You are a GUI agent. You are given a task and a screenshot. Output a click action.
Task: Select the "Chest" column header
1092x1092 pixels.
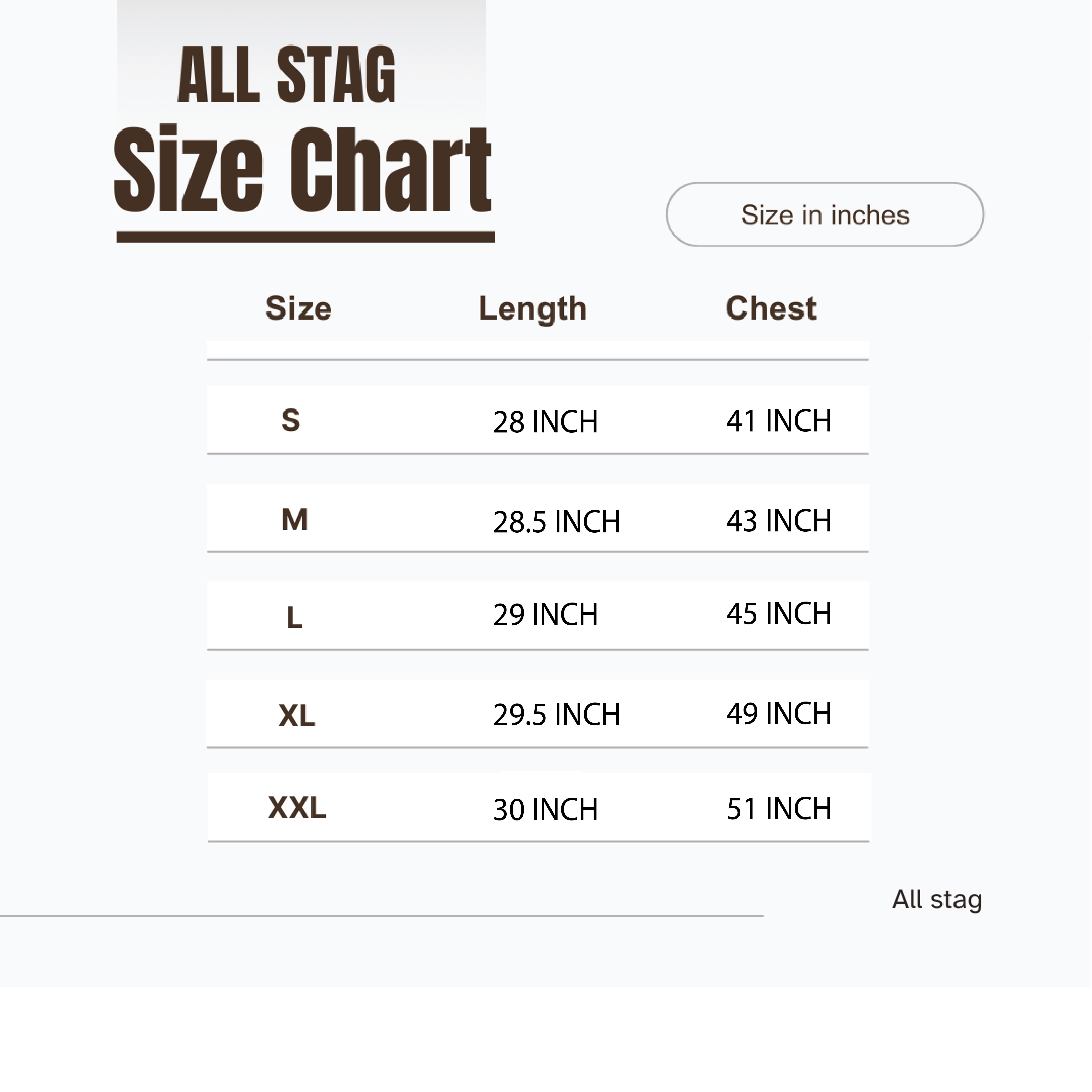[770, 309]
